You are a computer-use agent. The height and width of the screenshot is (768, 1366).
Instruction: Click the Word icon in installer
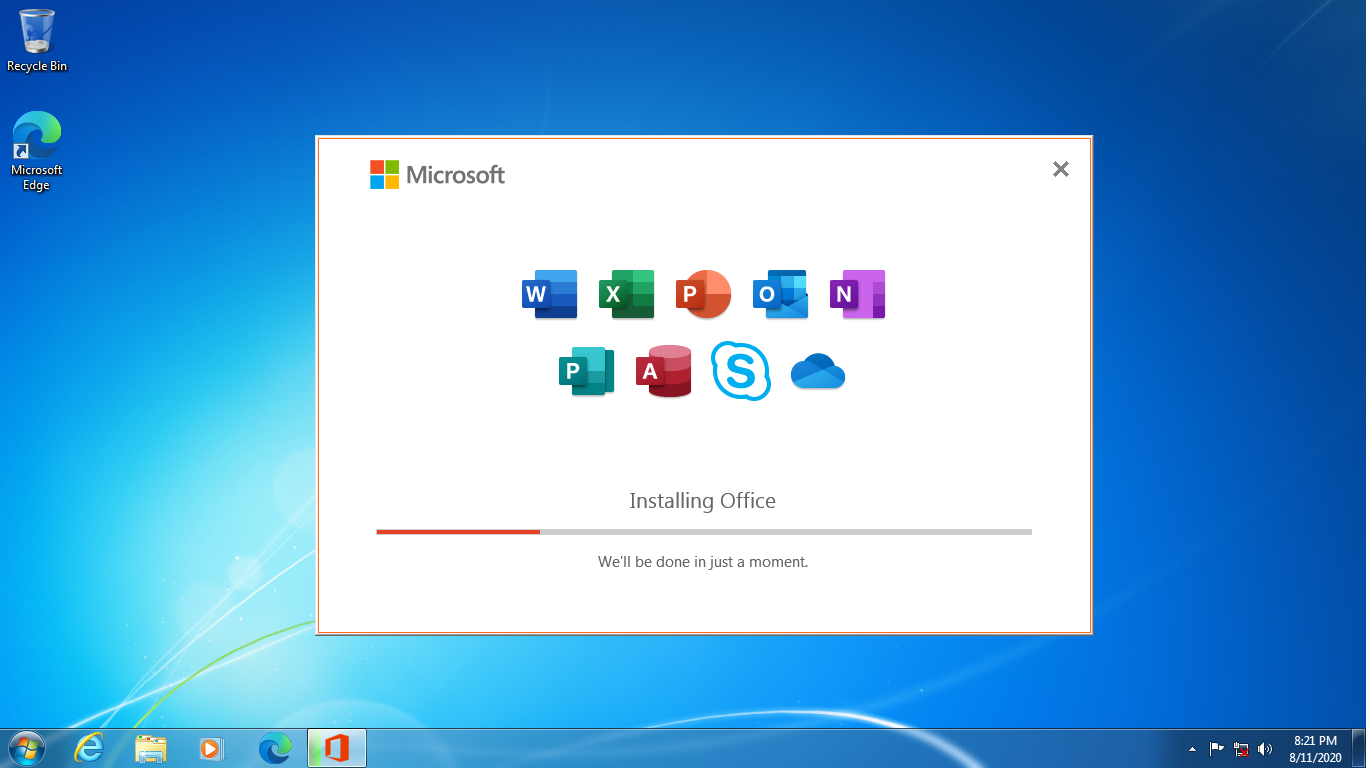(x=550, y=294)
